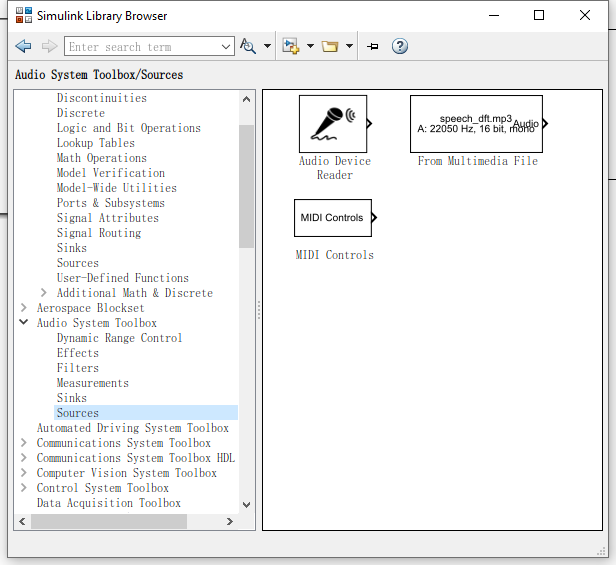Select Ports & Subsystems library
Viewport: 616px width, 565px height.
tap(111, 203)
